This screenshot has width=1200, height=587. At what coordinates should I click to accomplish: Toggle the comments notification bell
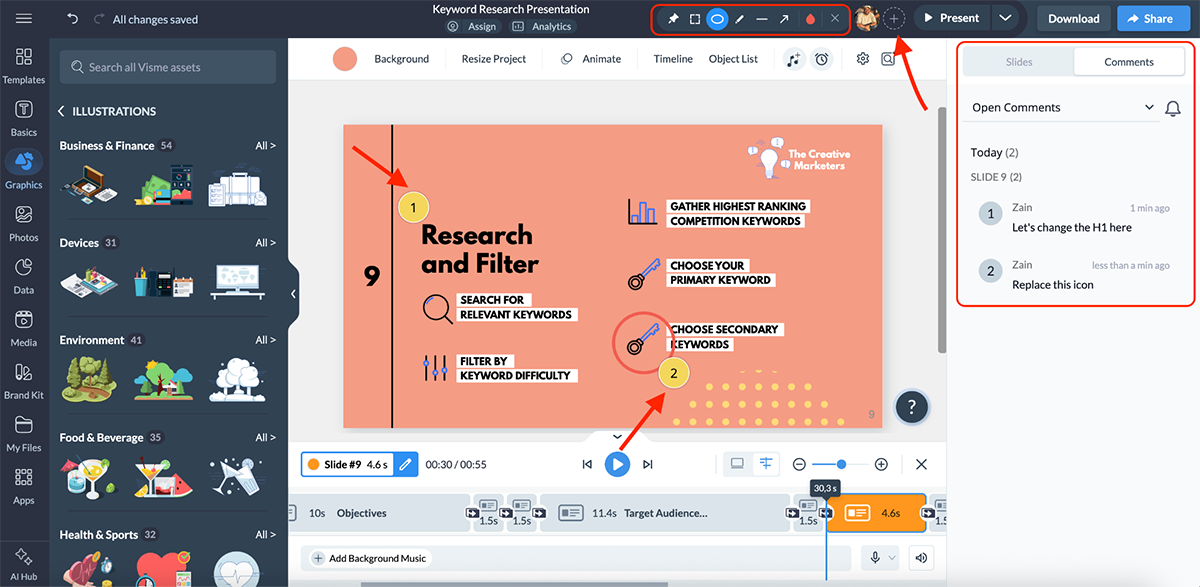click(1172, 108)
